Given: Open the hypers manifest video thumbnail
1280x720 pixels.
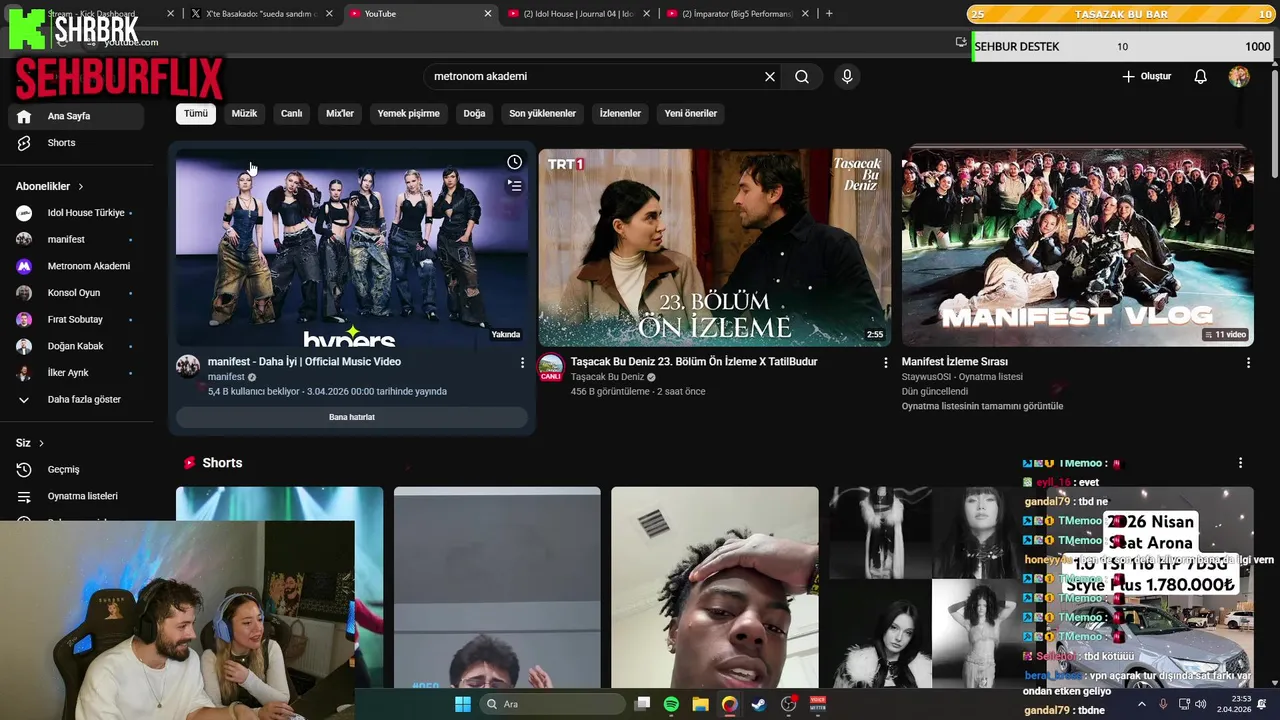Looking at the screenshot, I should [352, 247].
